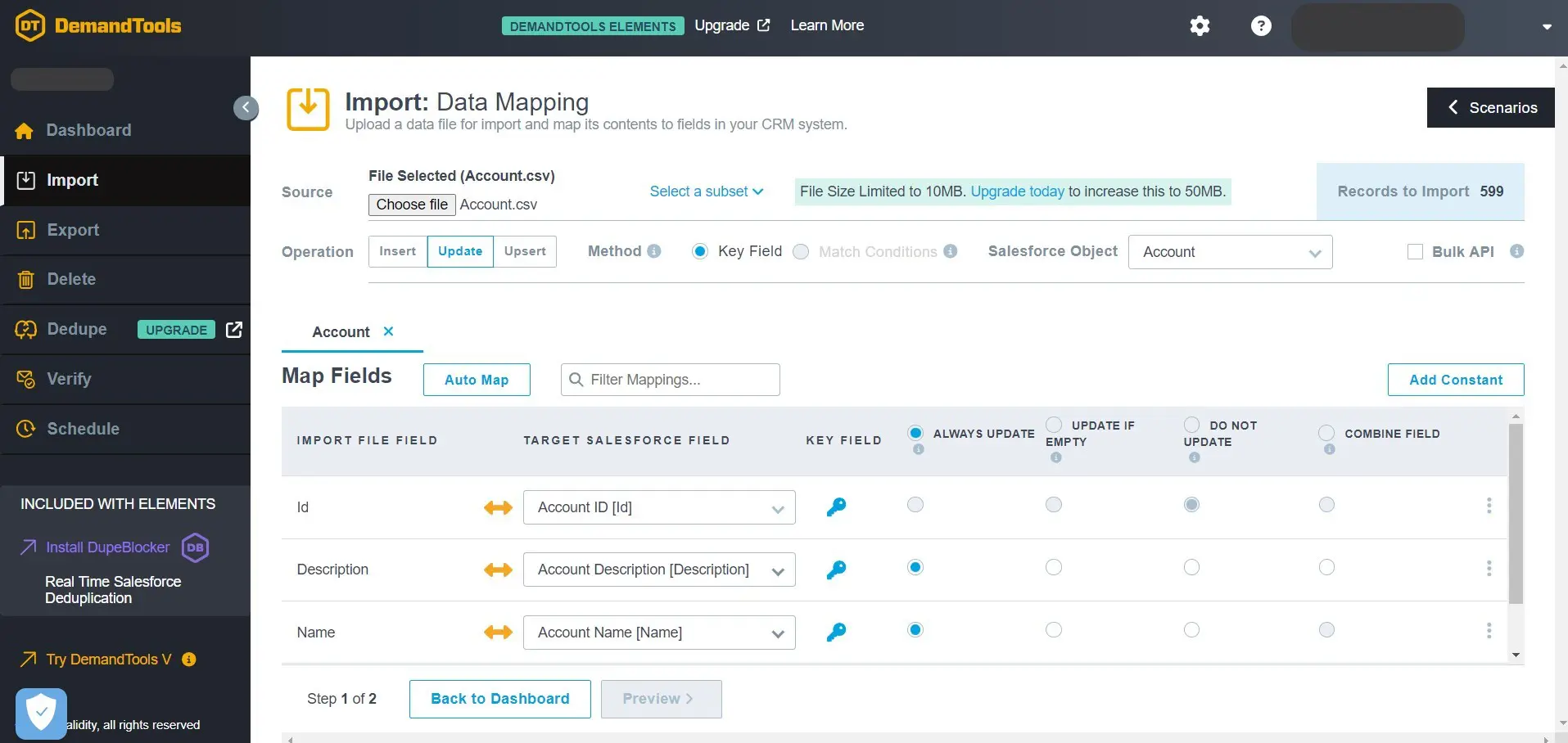Open the help question mark icon
This screenshot has height=743, width=1568.
1261,26
